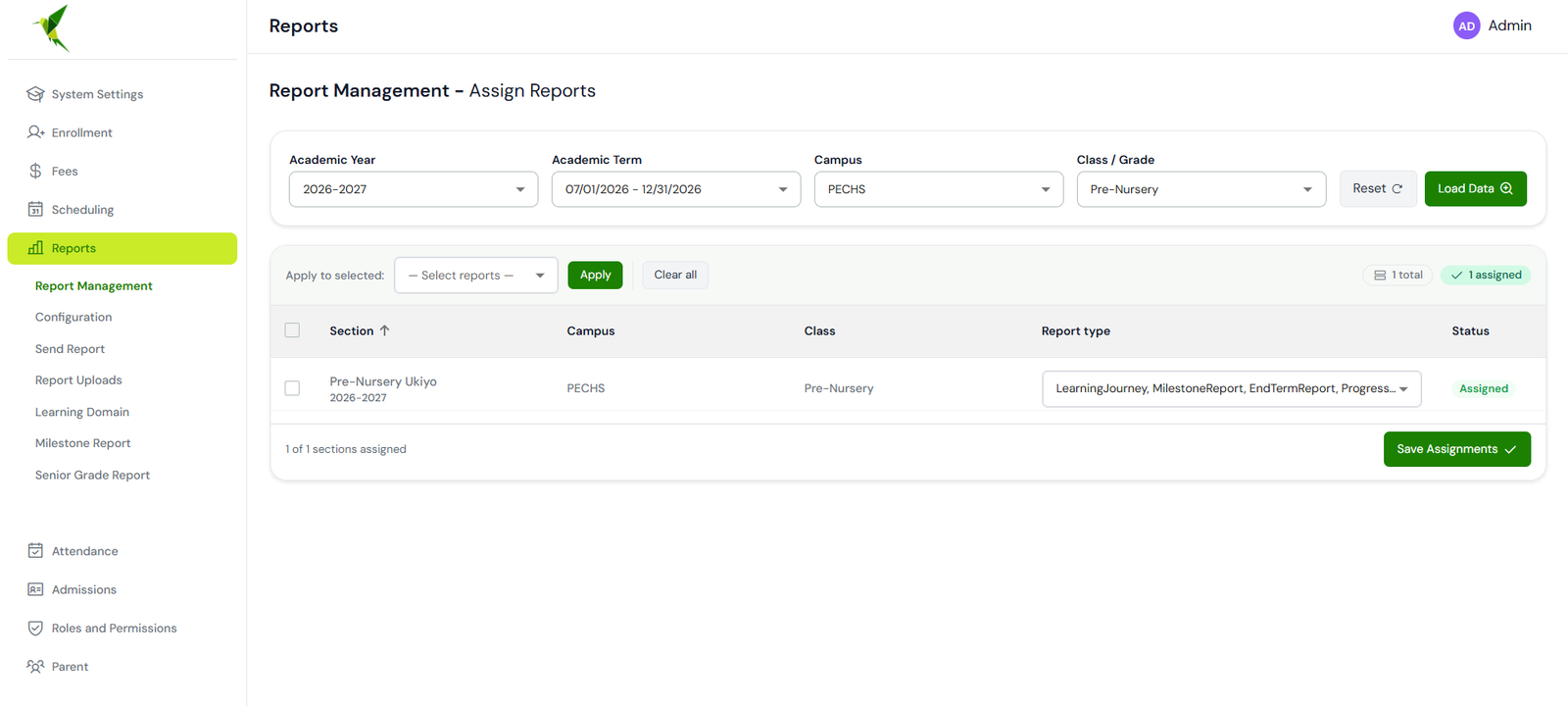
Task: Open System Settings in the sidebar
Action: (122, 94)
